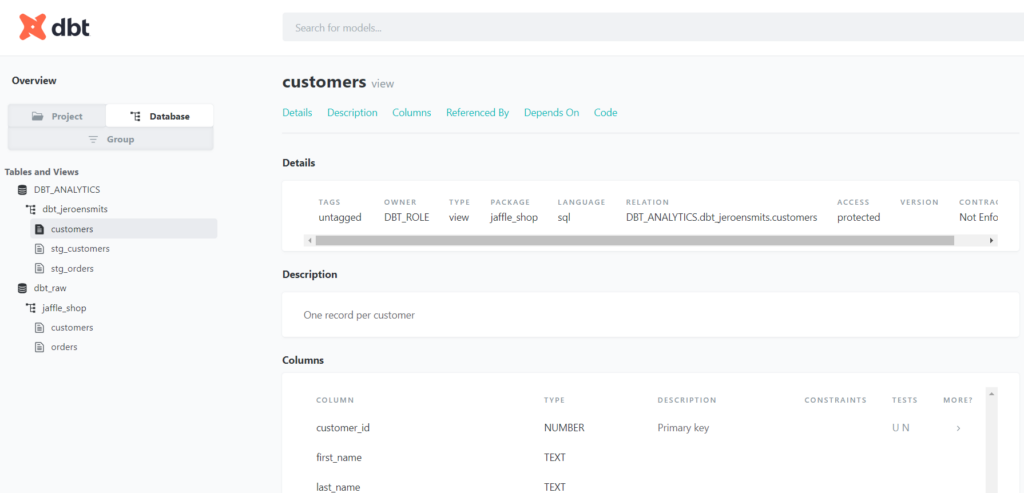This screenshot has width=1024, height=493.
Task: Jump to the Details section link
Action: point(297,112)
